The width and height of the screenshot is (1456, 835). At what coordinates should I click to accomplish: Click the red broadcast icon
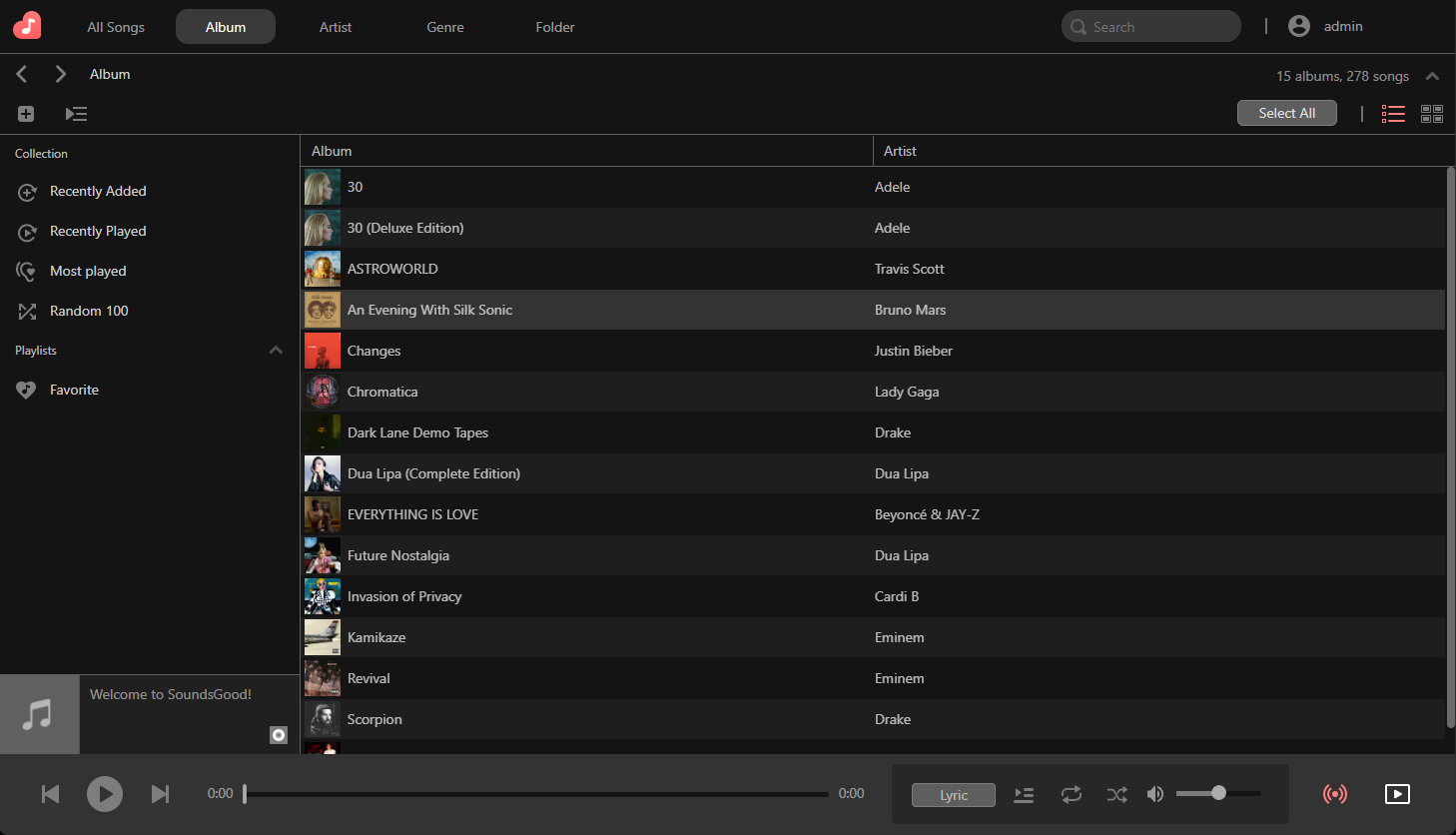[1335, 794]
